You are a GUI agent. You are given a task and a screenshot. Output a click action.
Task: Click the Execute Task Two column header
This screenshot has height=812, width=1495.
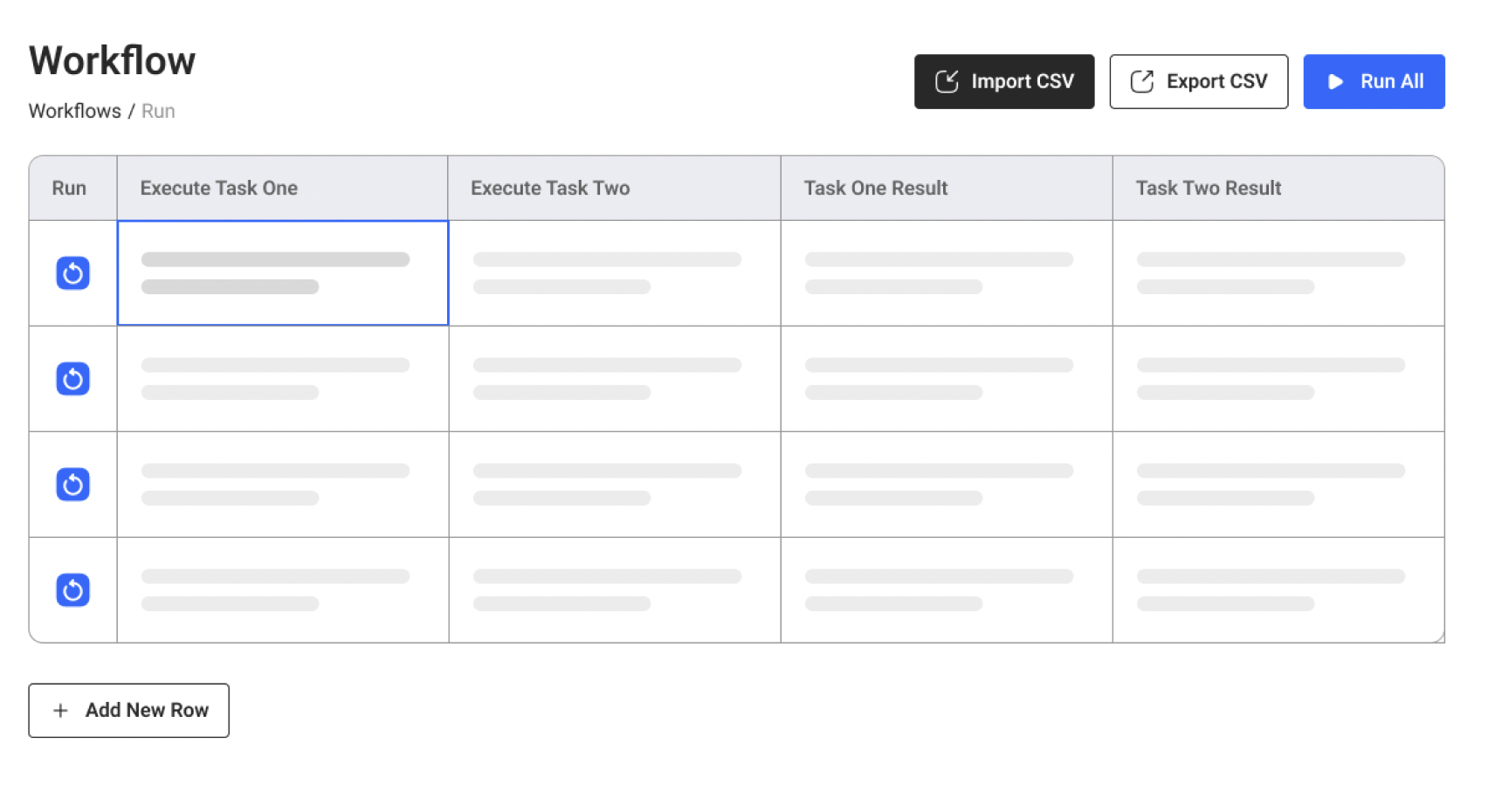pyautogui.click(x=550, y=188)
